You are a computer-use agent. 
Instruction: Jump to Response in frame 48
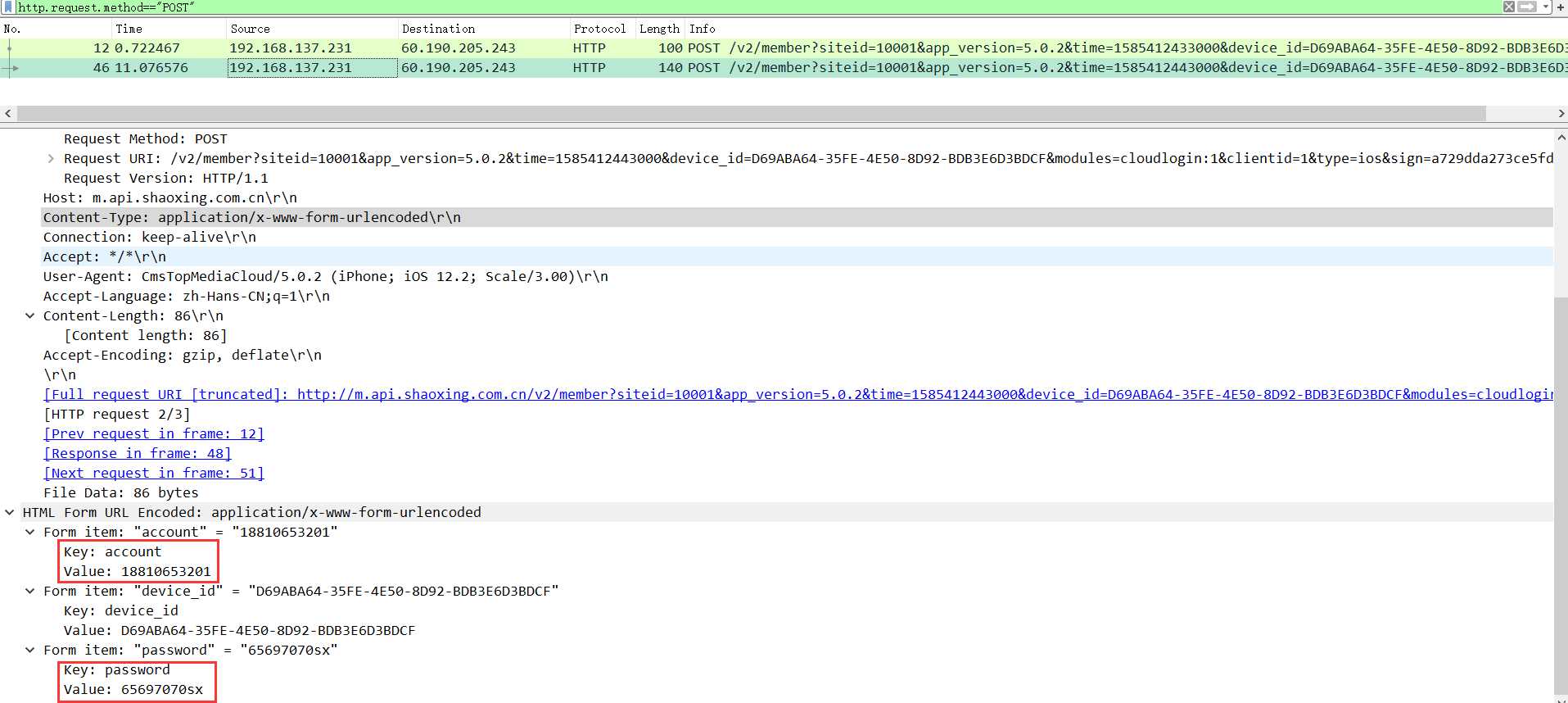pyautogui.click(x=138, y=453)
